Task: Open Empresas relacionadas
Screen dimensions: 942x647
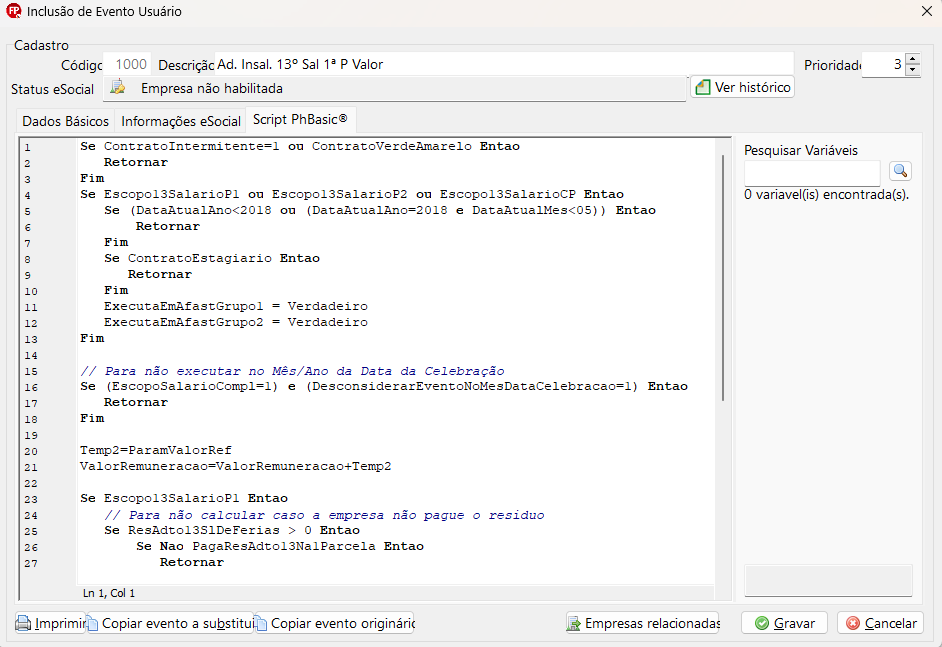Action: point(643,623)
